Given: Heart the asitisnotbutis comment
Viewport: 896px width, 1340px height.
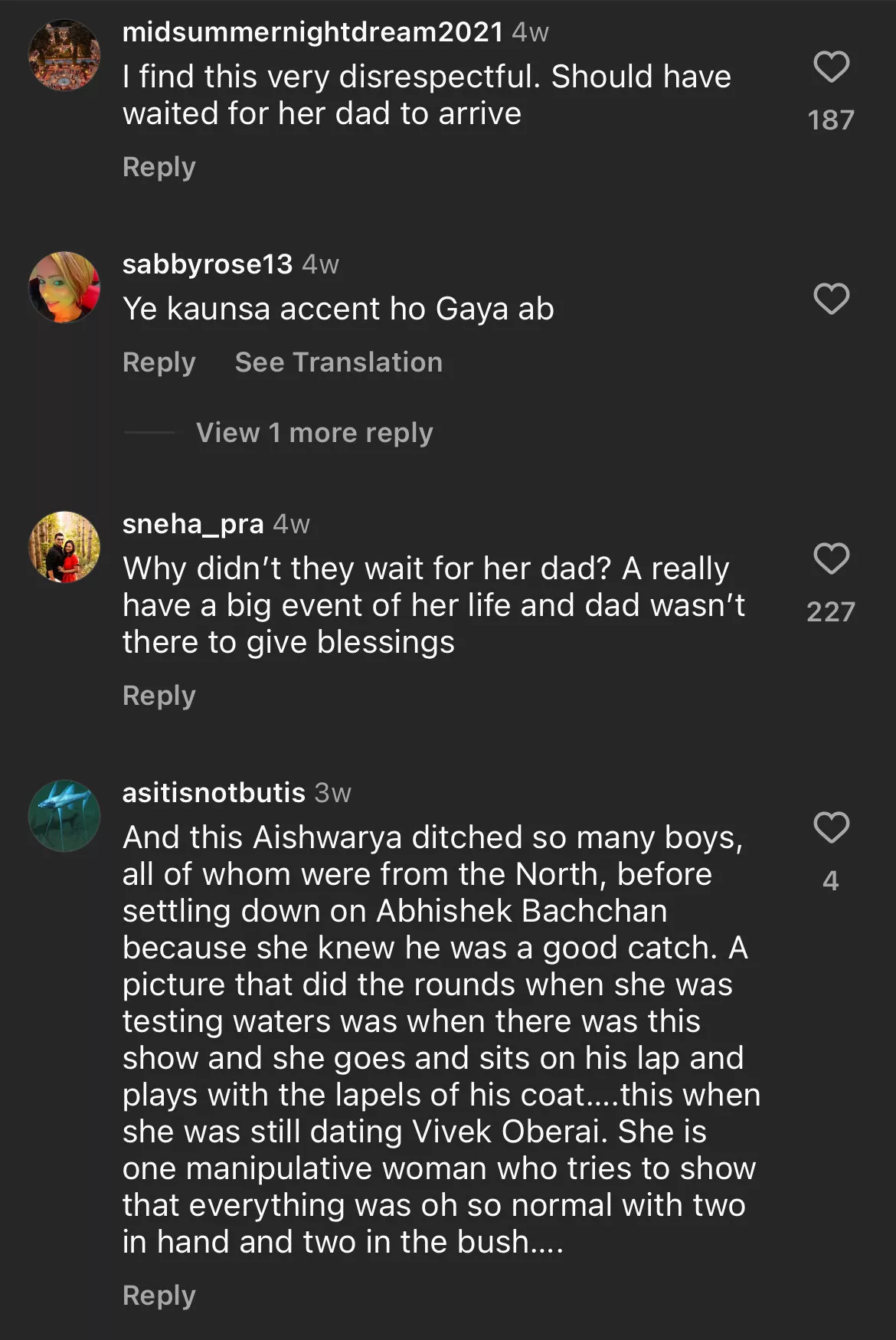Looking at the screenshot, I should coord(831,827).
